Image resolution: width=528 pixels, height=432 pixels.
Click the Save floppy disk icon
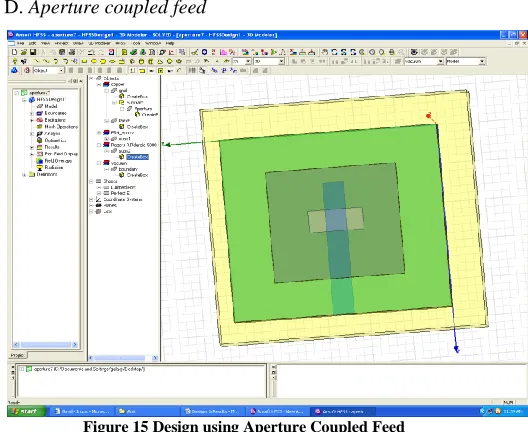(x=33, y=52)
